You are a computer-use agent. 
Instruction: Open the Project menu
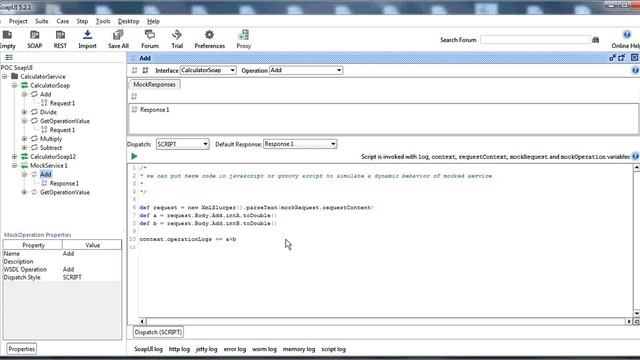coord(18,21)
